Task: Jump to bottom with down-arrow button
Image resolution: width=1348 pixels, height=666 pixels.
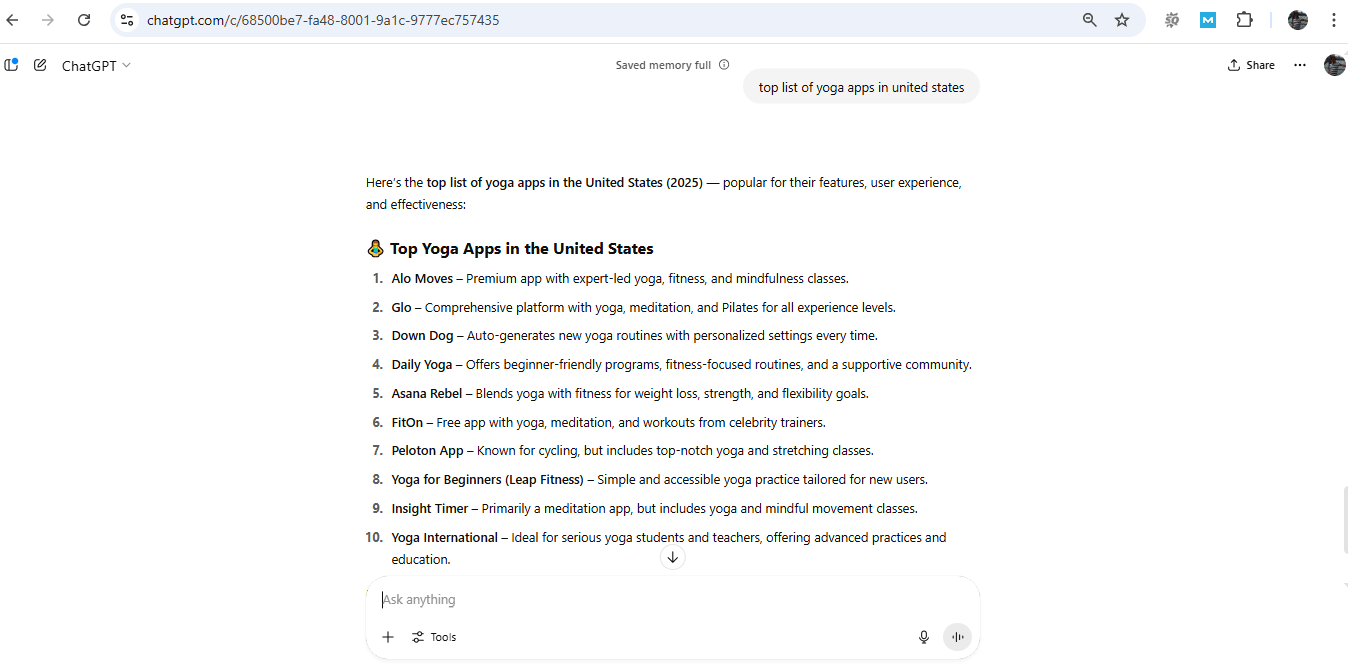Action: (x=673, y=558)
